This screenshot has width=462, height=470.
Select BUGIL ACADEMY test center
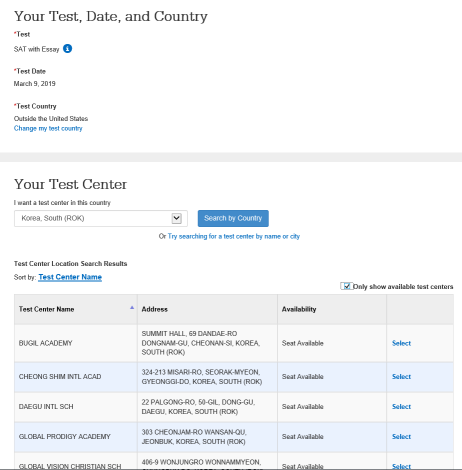pos(401,343)
